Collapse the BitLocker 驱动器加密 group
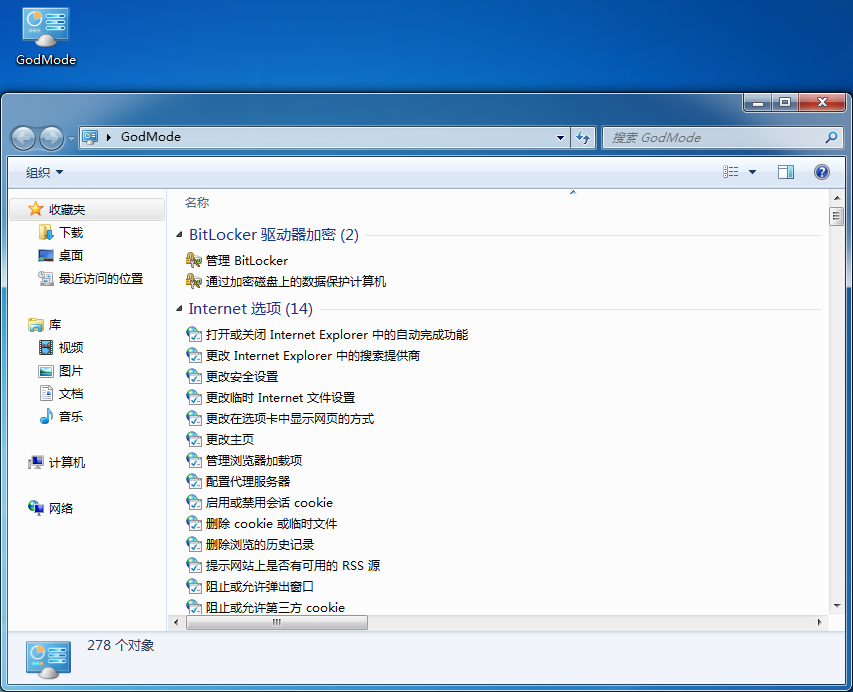The width and height of the screenshot is (853, 692). coord(179,235)
